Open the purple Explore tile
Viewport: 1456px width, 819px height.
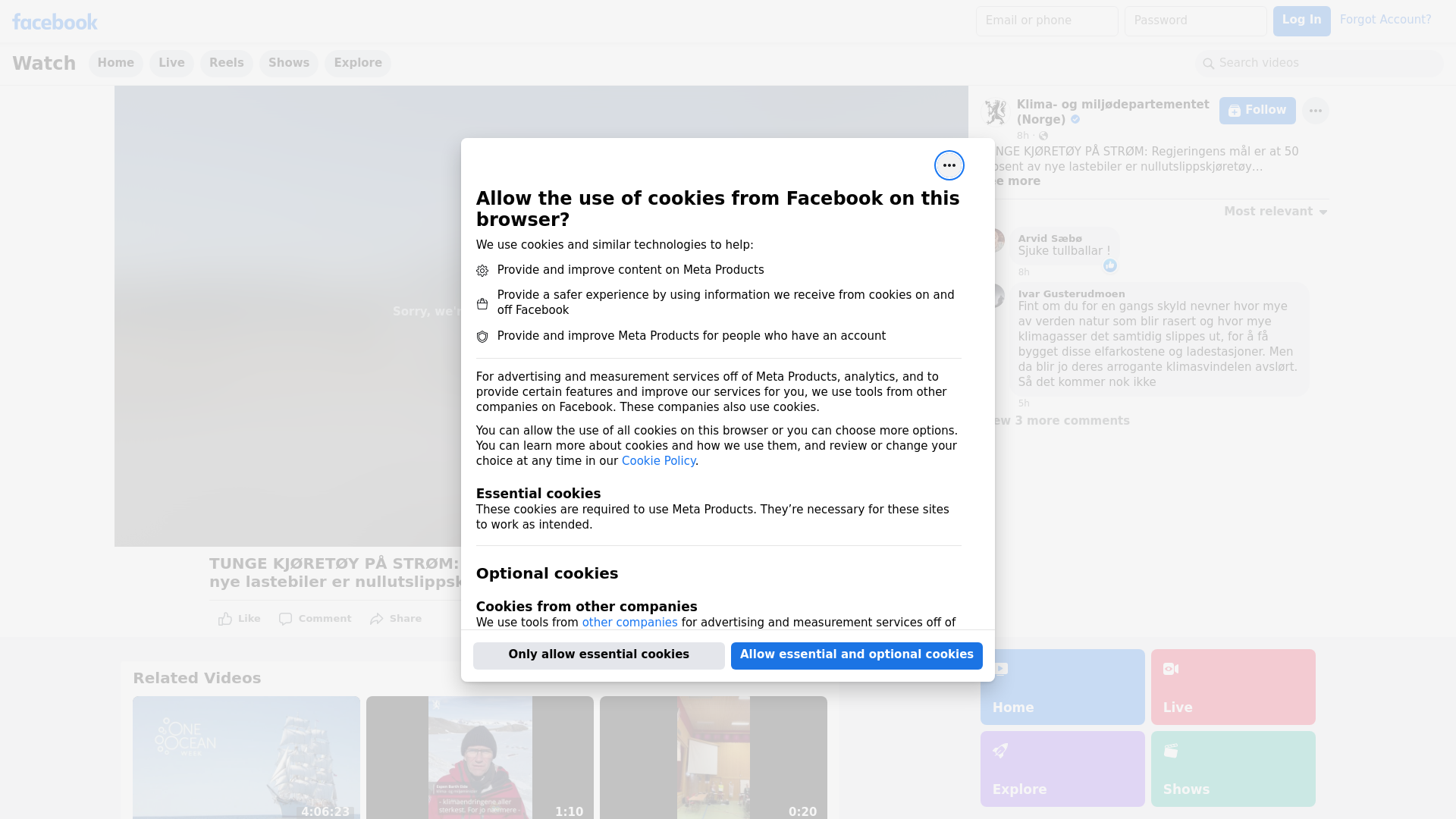coord(1062,768)
